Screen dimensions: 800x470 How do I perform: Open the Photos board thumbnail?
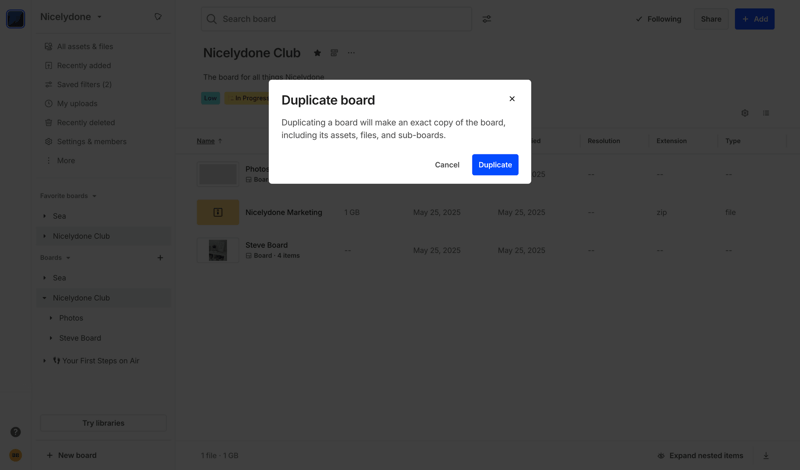coord(218,174)
